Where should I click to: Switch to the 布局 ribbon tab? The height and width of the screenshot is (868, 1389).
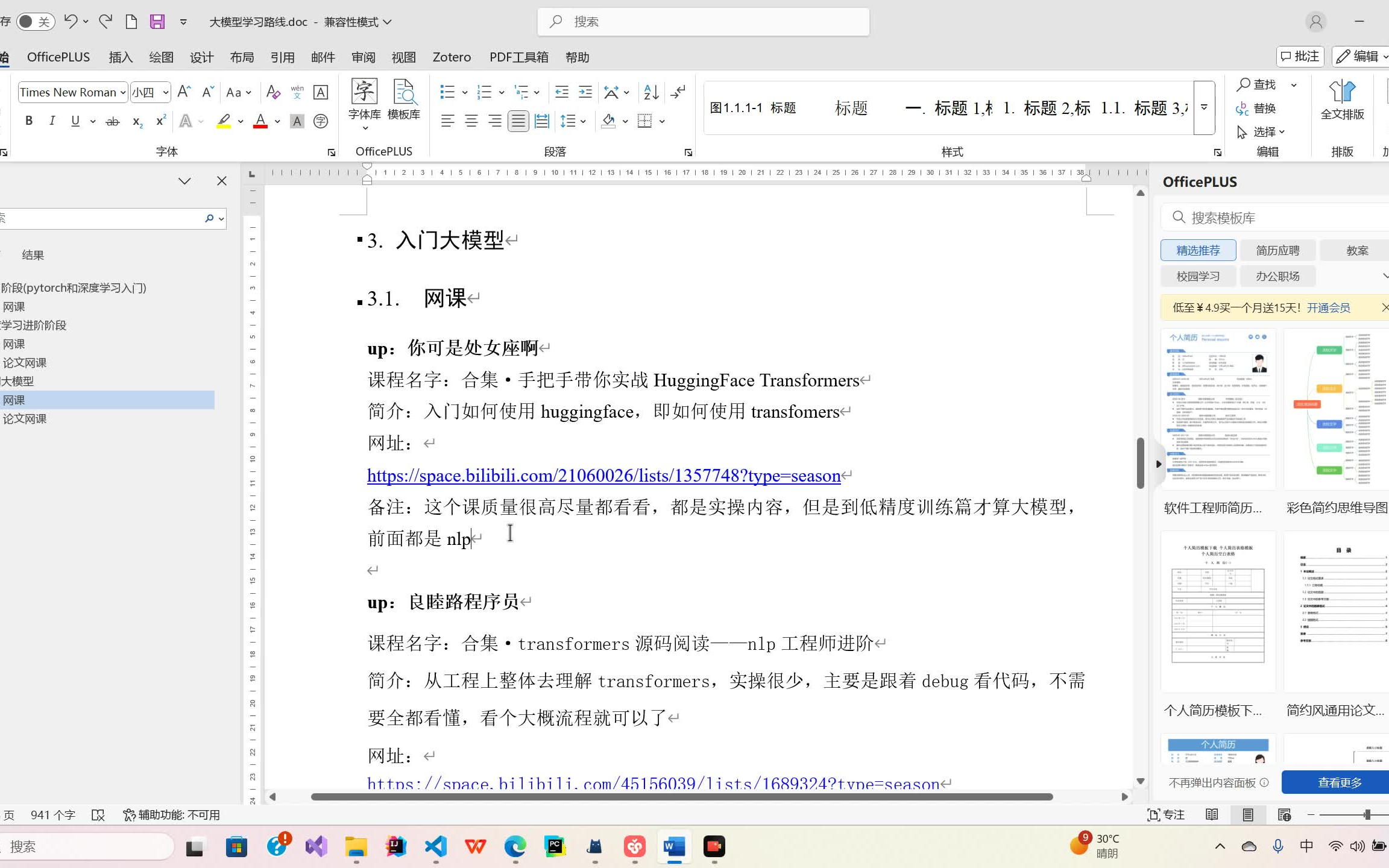coord(242,57)
